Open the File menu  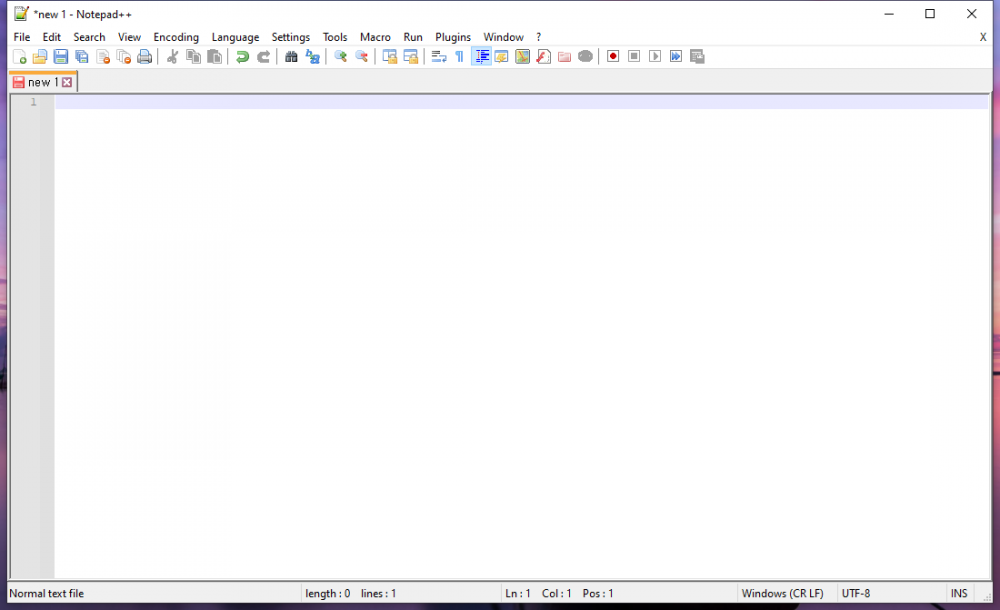(22, 37)
